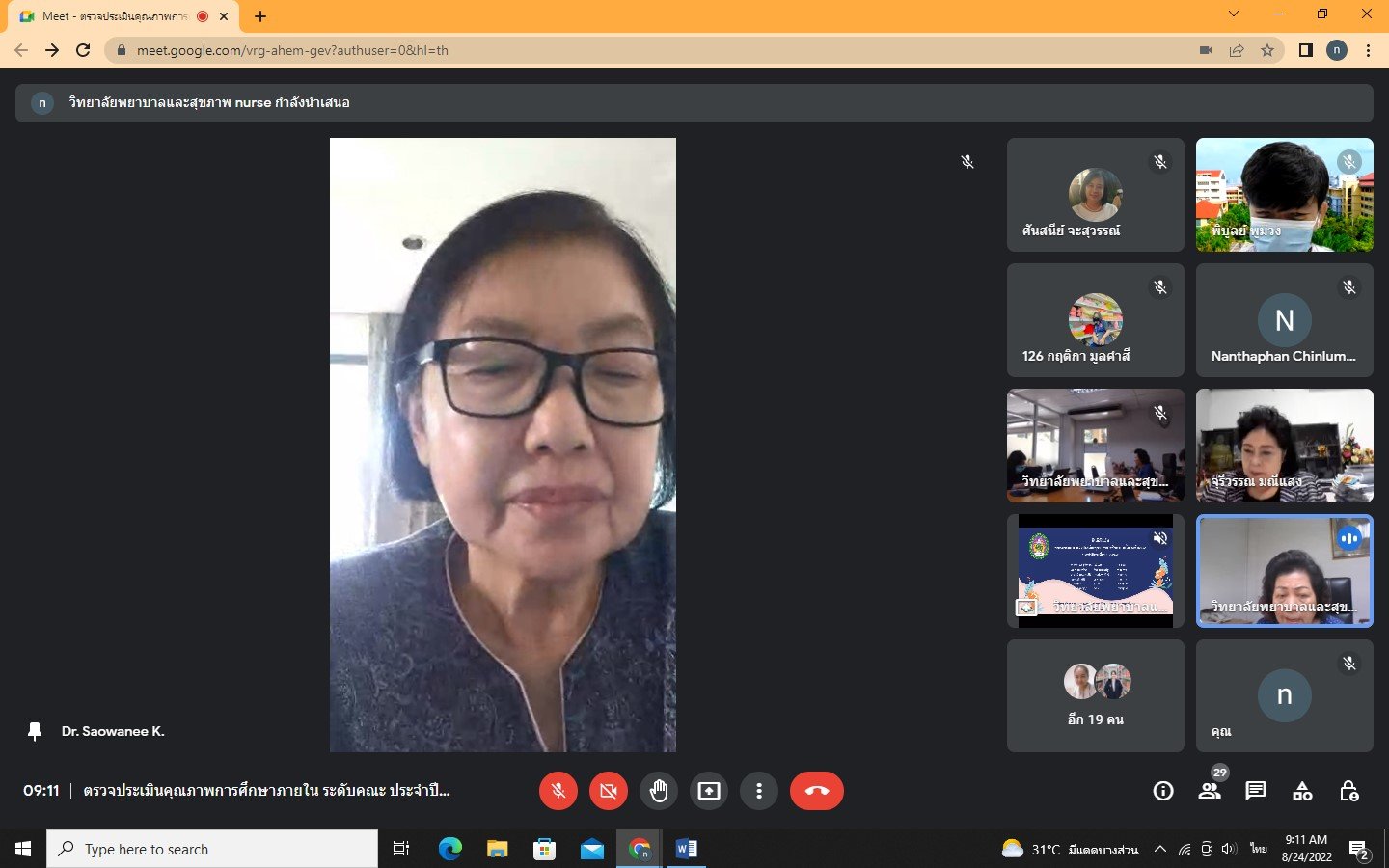
Task: Open the present screen button
Action: tap(709, 791)
